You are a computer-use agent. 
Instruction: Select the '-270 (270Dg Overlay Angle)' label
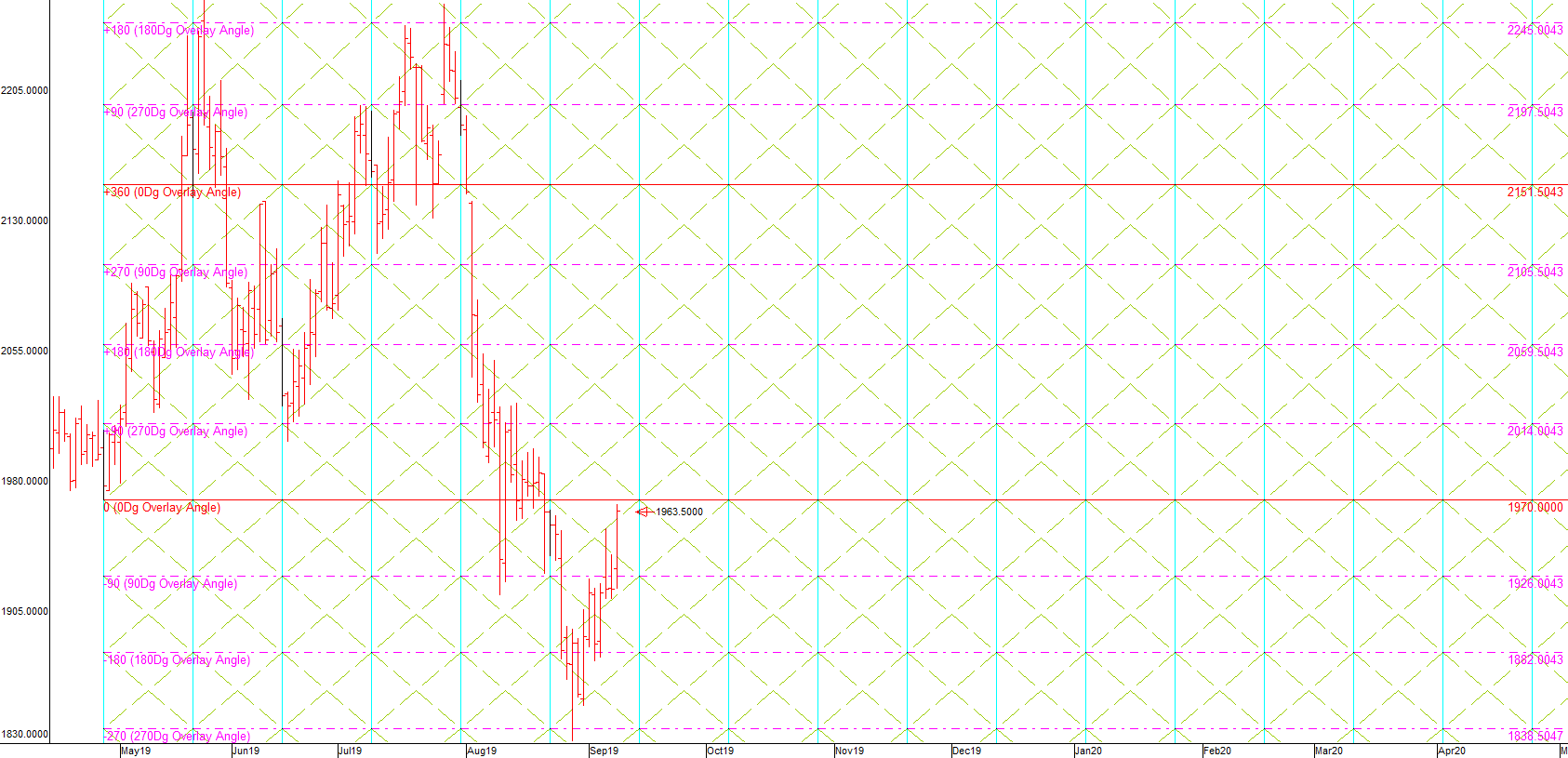[177, 737]
